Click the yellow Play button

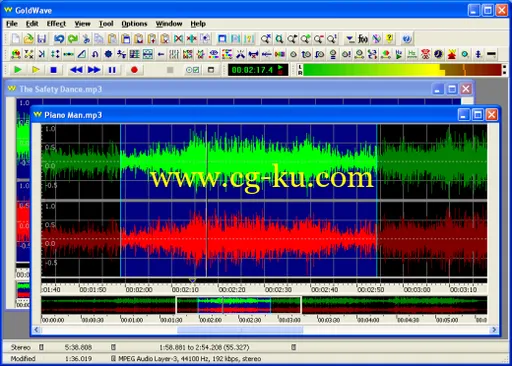coord(35,70)
